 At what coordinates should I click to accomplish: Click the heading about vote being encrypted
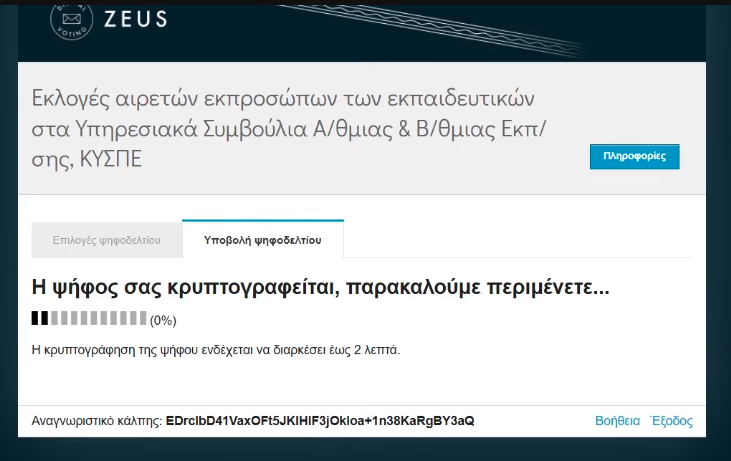[x=320, y=288]
